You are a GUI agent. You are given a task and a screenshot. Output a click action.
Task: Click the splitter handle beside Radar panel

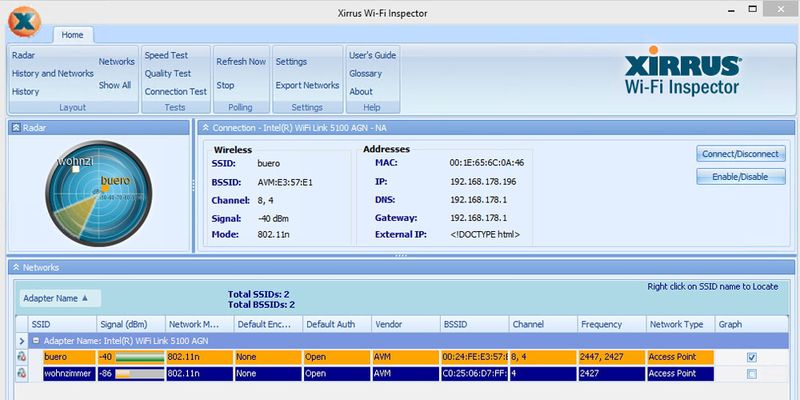(x=193, y=186)
